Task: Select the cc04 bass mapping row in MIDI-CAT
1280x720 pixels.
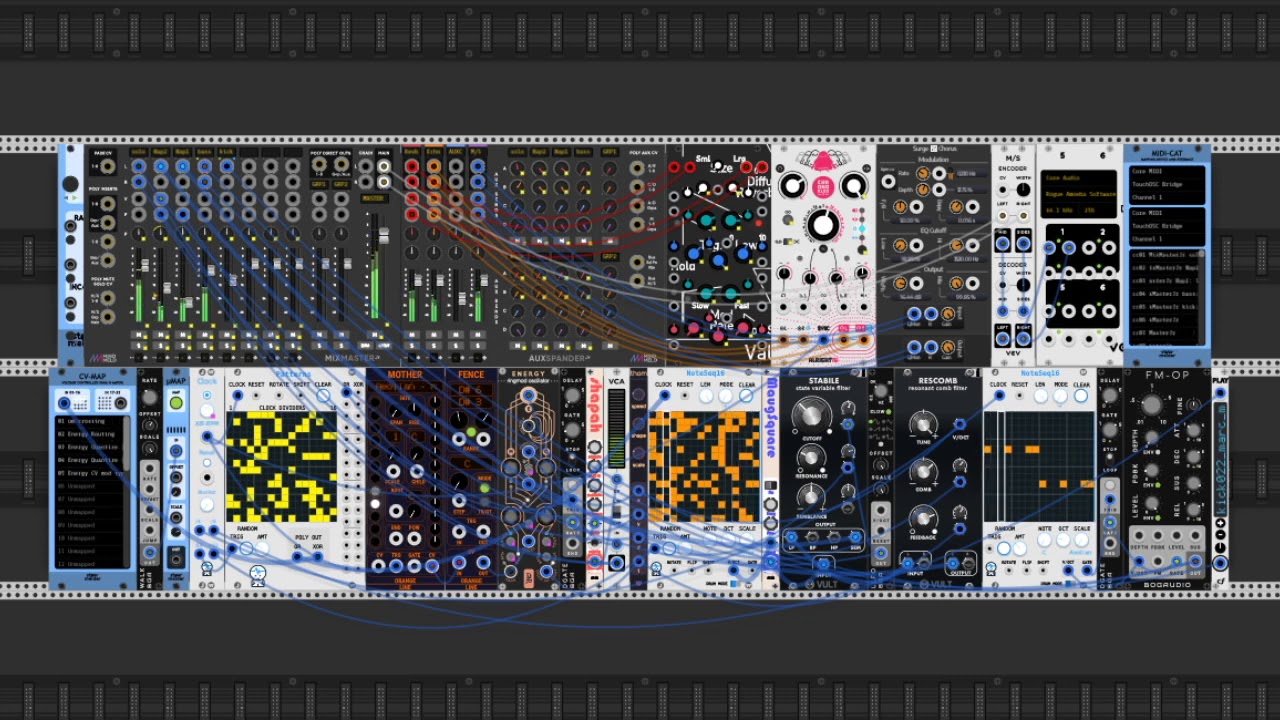Action: (1163, 294)
